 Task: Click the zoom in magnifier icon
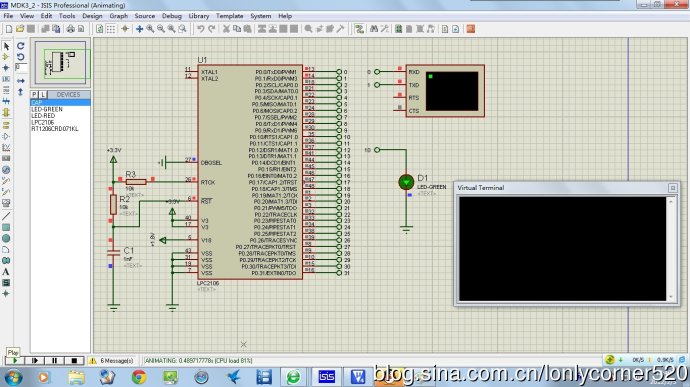point(150,29)
